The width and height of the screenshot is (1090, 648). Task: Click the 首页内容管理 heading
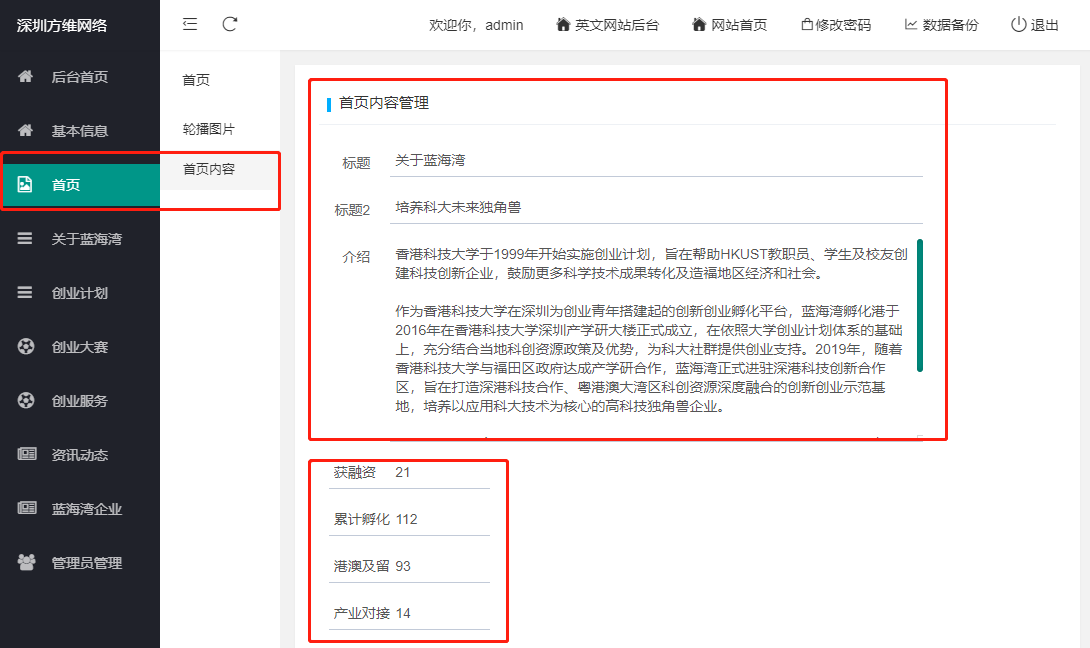[384, 103]
